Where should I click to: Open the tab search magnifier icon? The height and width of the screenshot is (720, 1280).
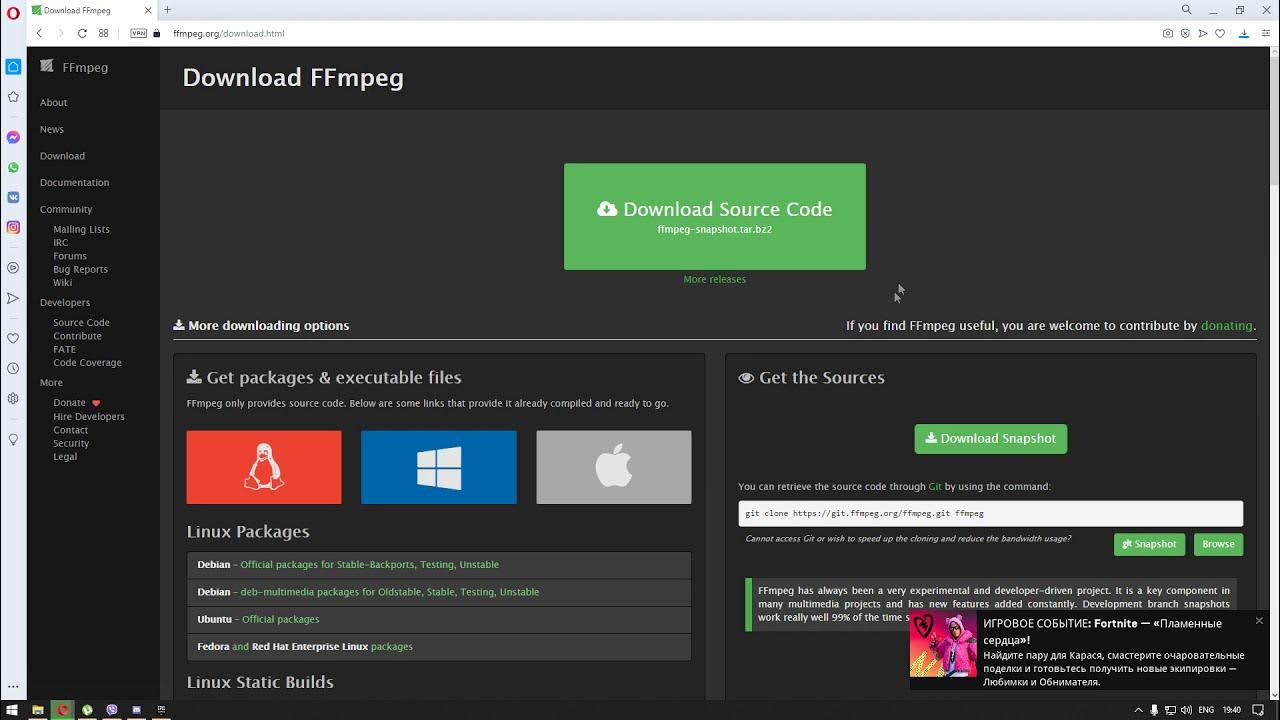point(1187,10)
